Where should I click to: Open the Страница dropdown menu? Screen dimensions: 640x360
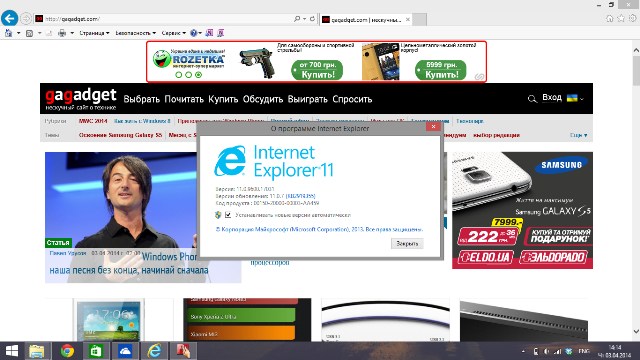(x=94, y=33)
